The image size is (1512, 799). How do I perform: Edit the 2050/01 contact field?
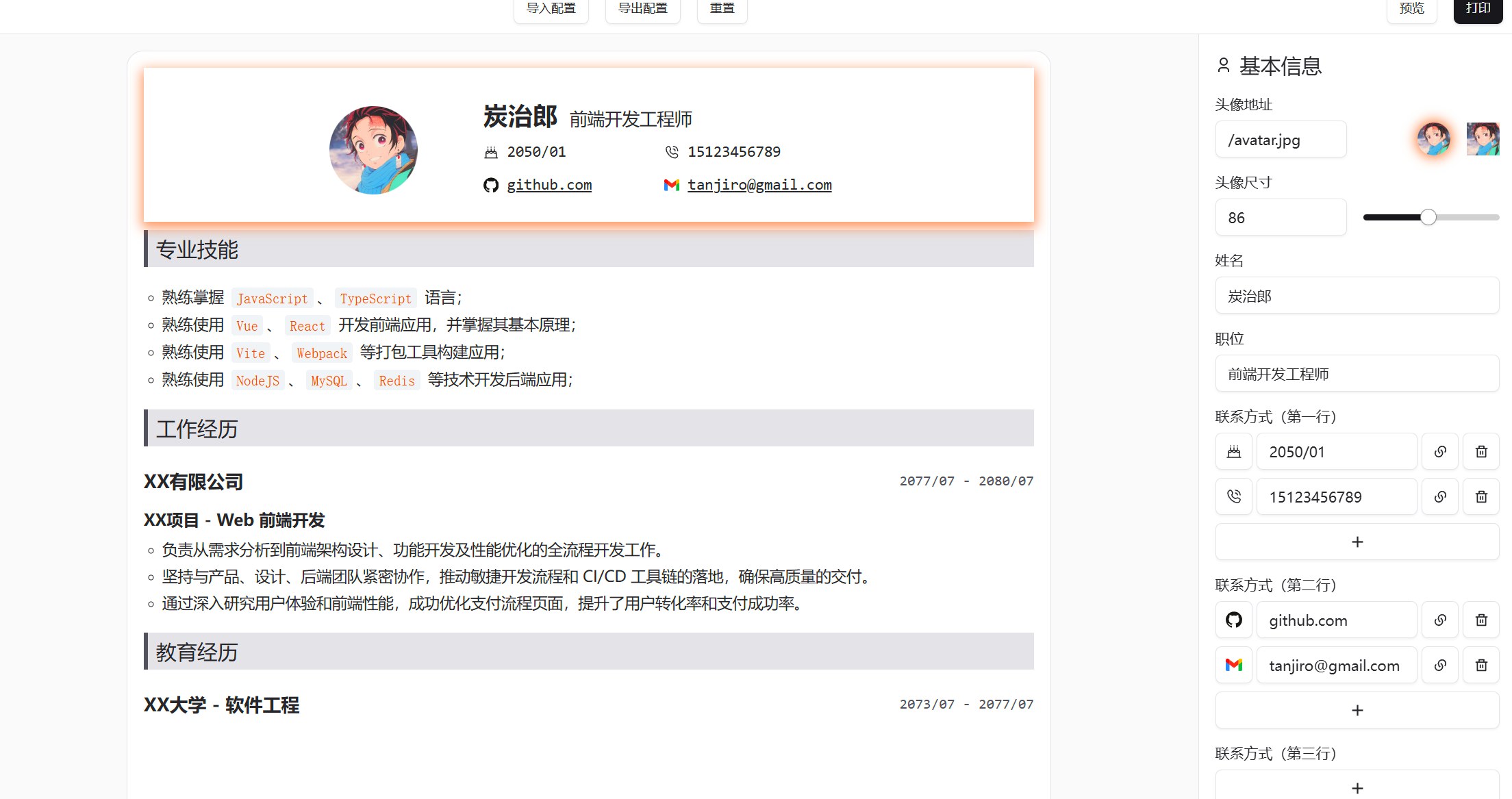(x=1337, y=452)
